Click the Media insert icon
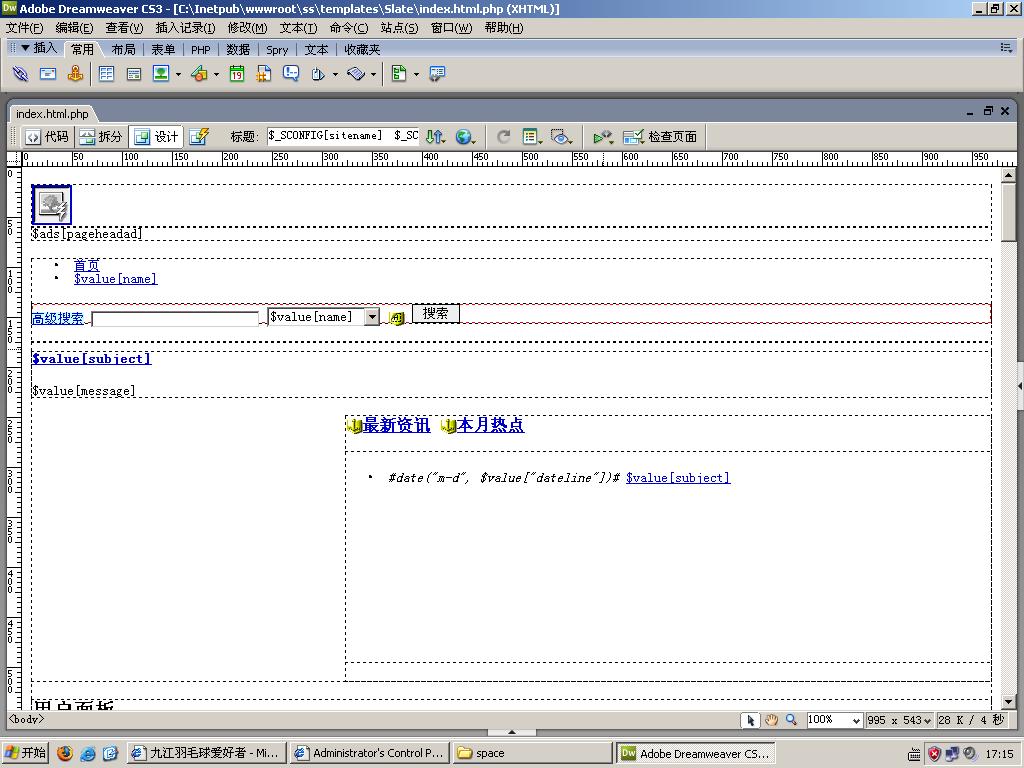The height and width of the screenshot is (768, 1024). [x=199, y=74]
